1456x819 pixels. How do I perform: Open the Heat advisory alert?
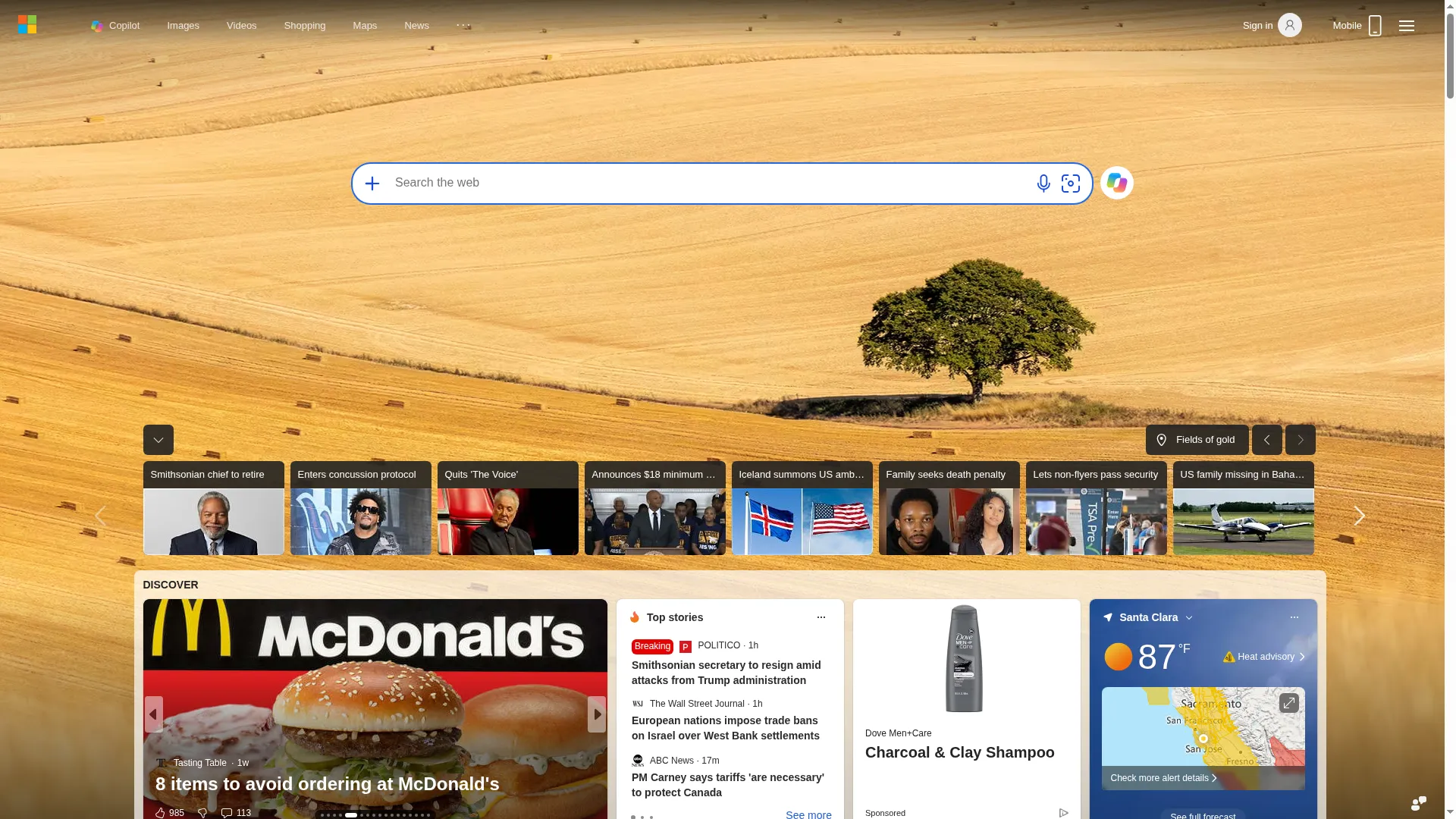(x=1264, y=657)
